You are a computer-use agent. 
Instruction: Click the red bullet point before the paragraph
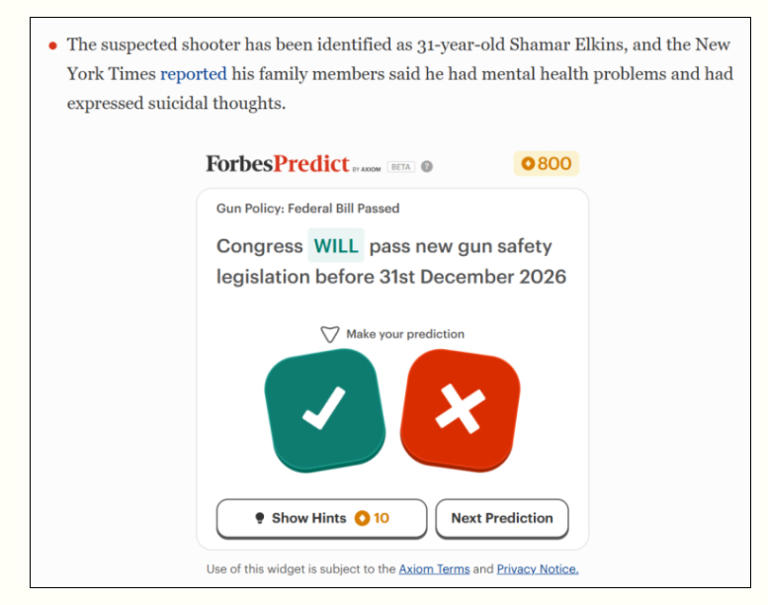[x=53, y=46]
